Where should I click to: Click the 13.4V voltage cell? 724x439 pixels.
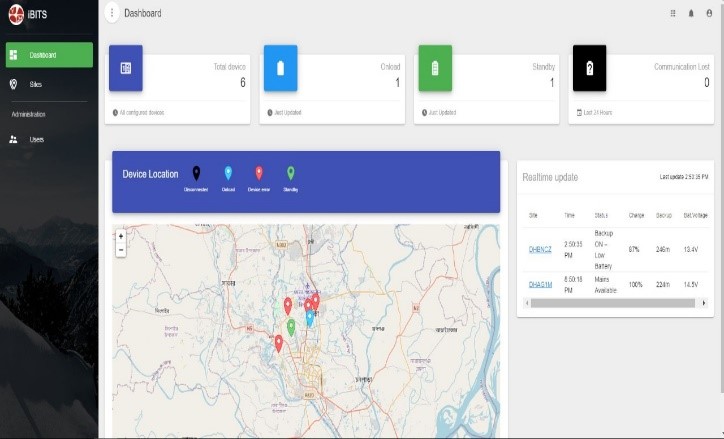pyautogui.click(x=691, y=249)
